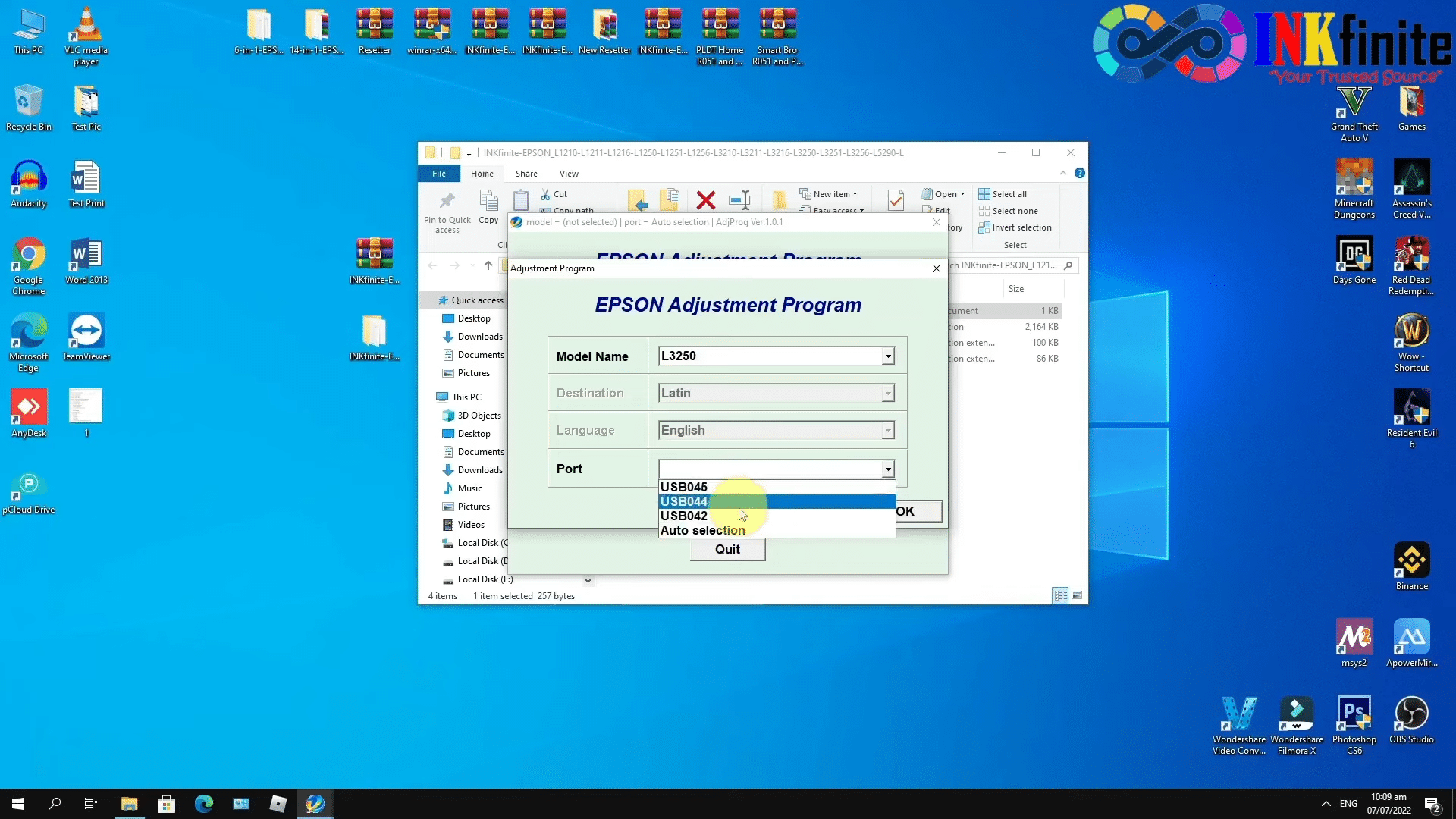Click the Up folder arrow in Explorer
The image size is (1456, 819).
[488, 265]
